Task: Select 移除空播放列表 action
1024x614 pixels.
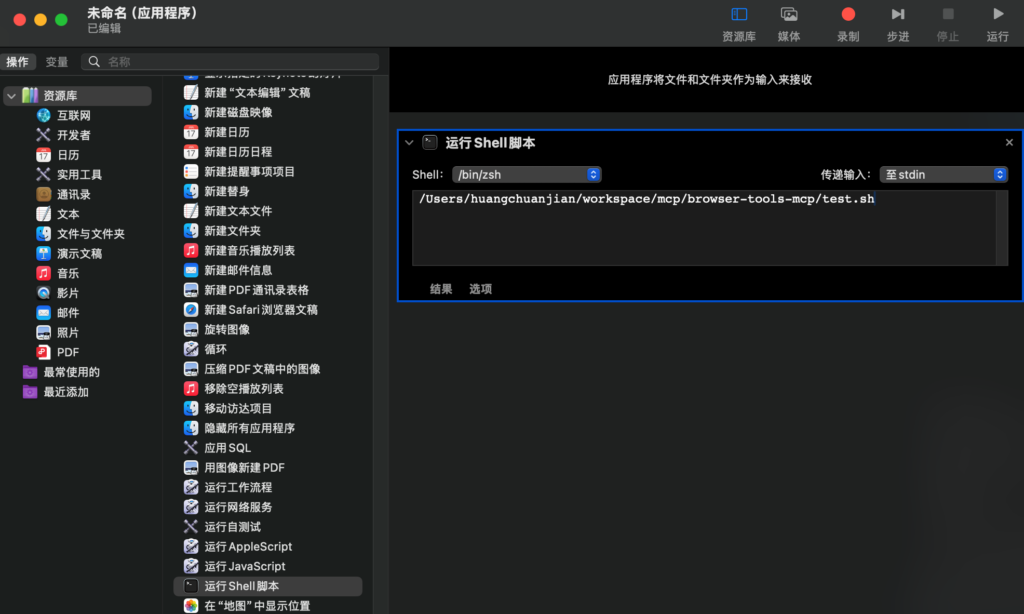Action: (244, 389)
